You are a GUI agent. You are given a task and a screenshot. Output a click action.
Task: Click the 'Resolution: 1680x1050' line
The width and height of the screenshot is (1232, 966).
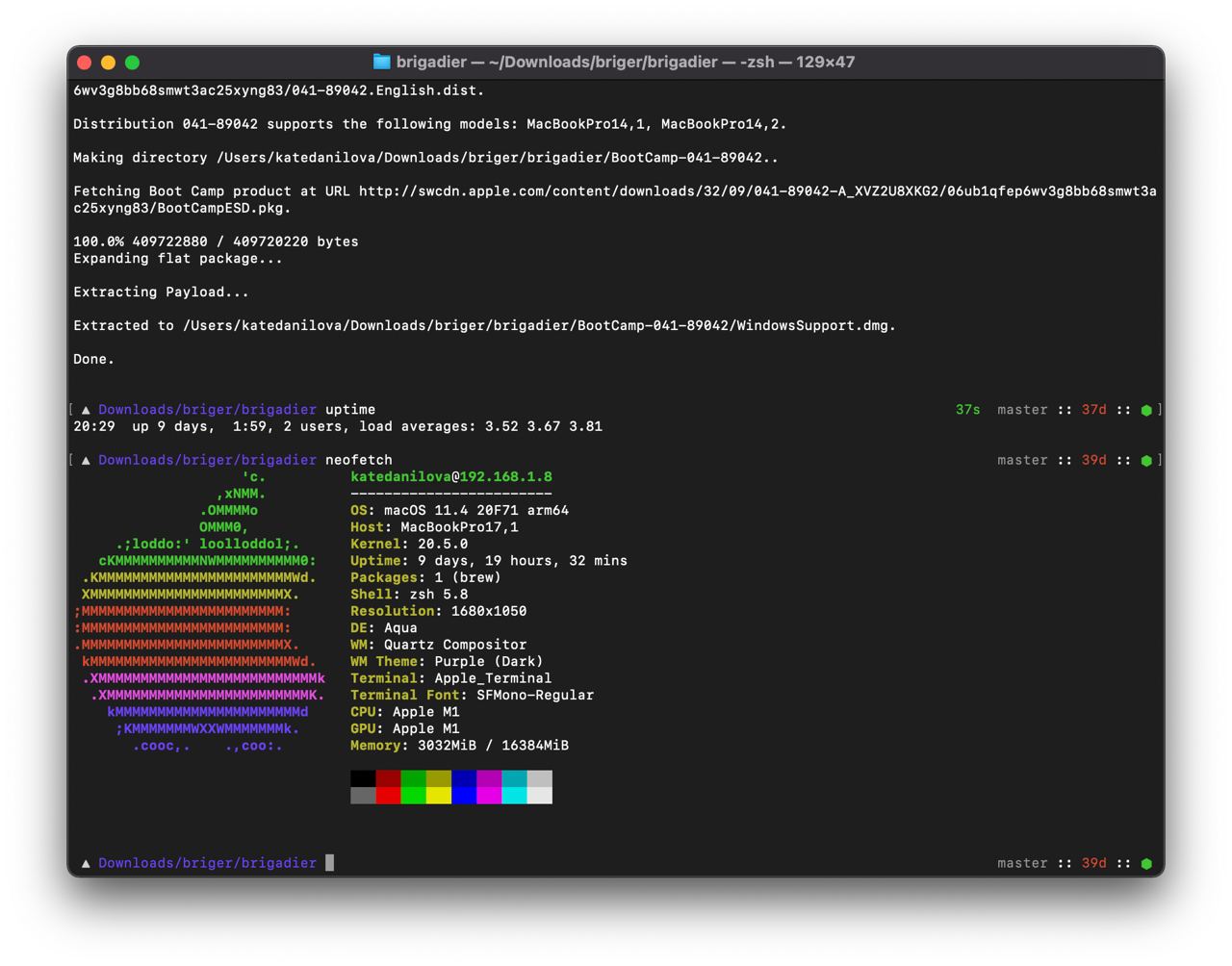[x=439, y=611]
